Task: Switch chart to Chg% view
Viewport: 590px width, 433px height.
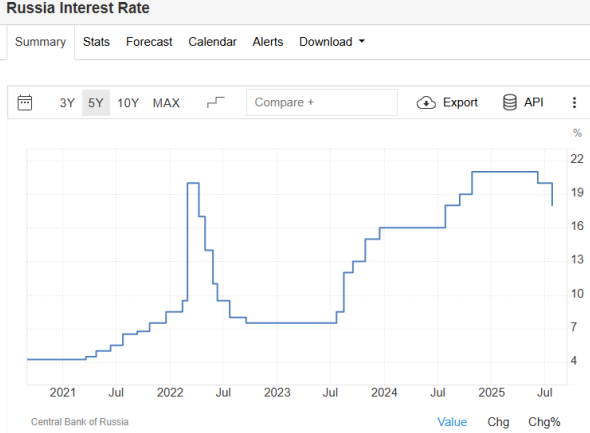Action: (544, 422)
